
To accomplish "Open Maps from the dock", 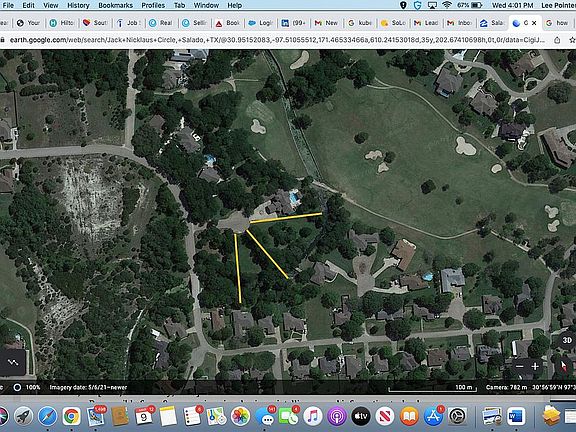I will point(216,416).
